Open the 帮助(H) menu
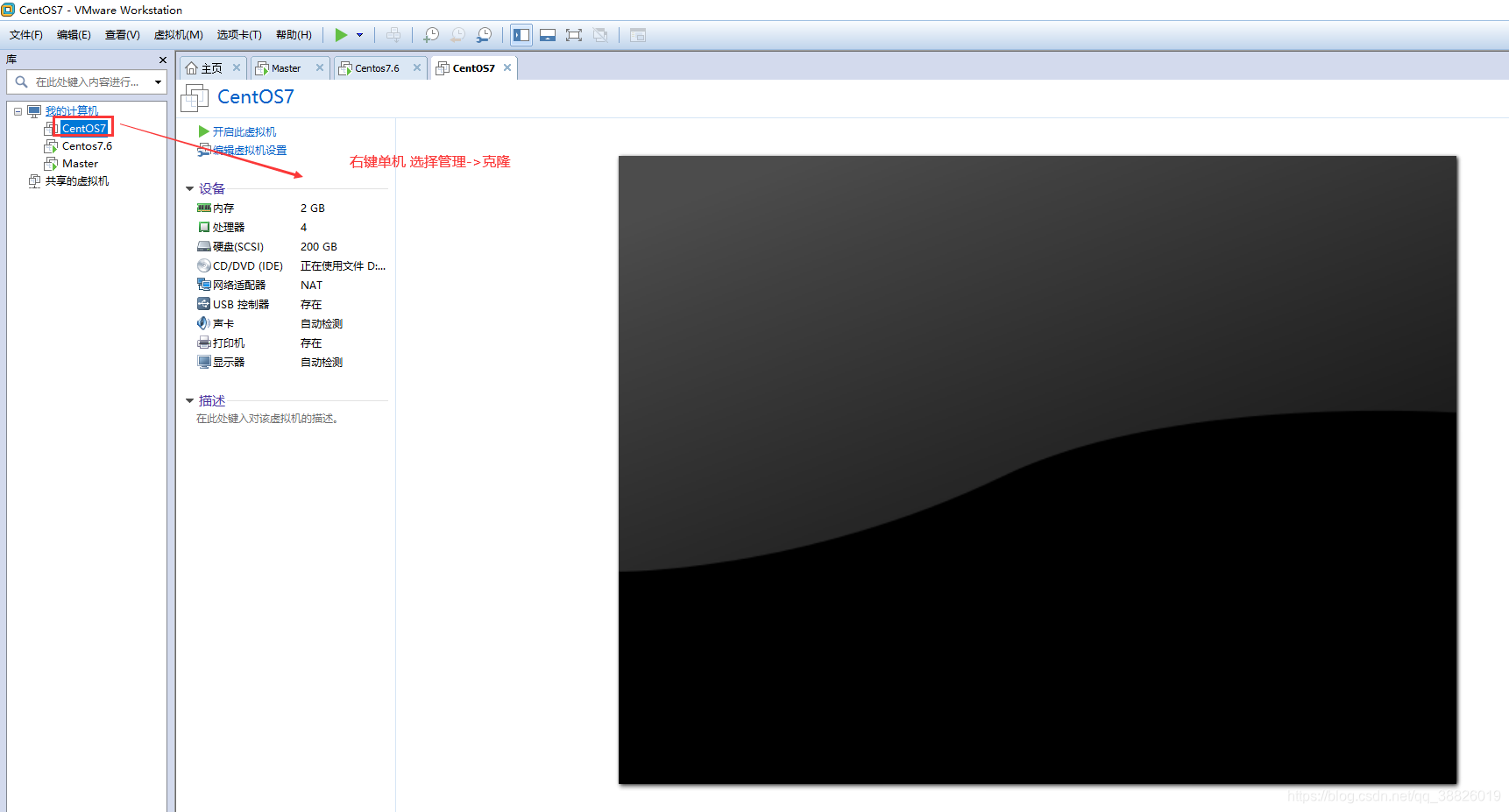The width and height of the screenshot is (1509, 812). (x=294, y=35)
